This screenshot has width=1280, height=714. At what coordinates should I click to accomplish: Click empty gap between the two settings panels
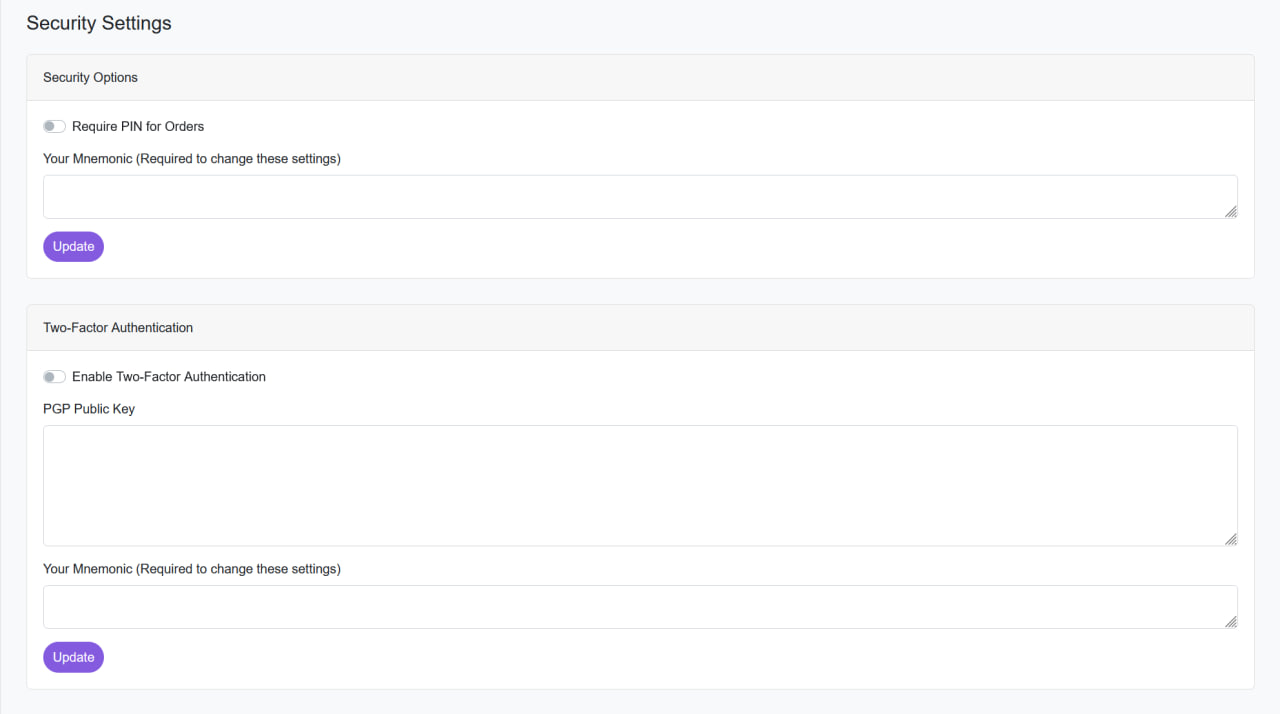[640, 291]
